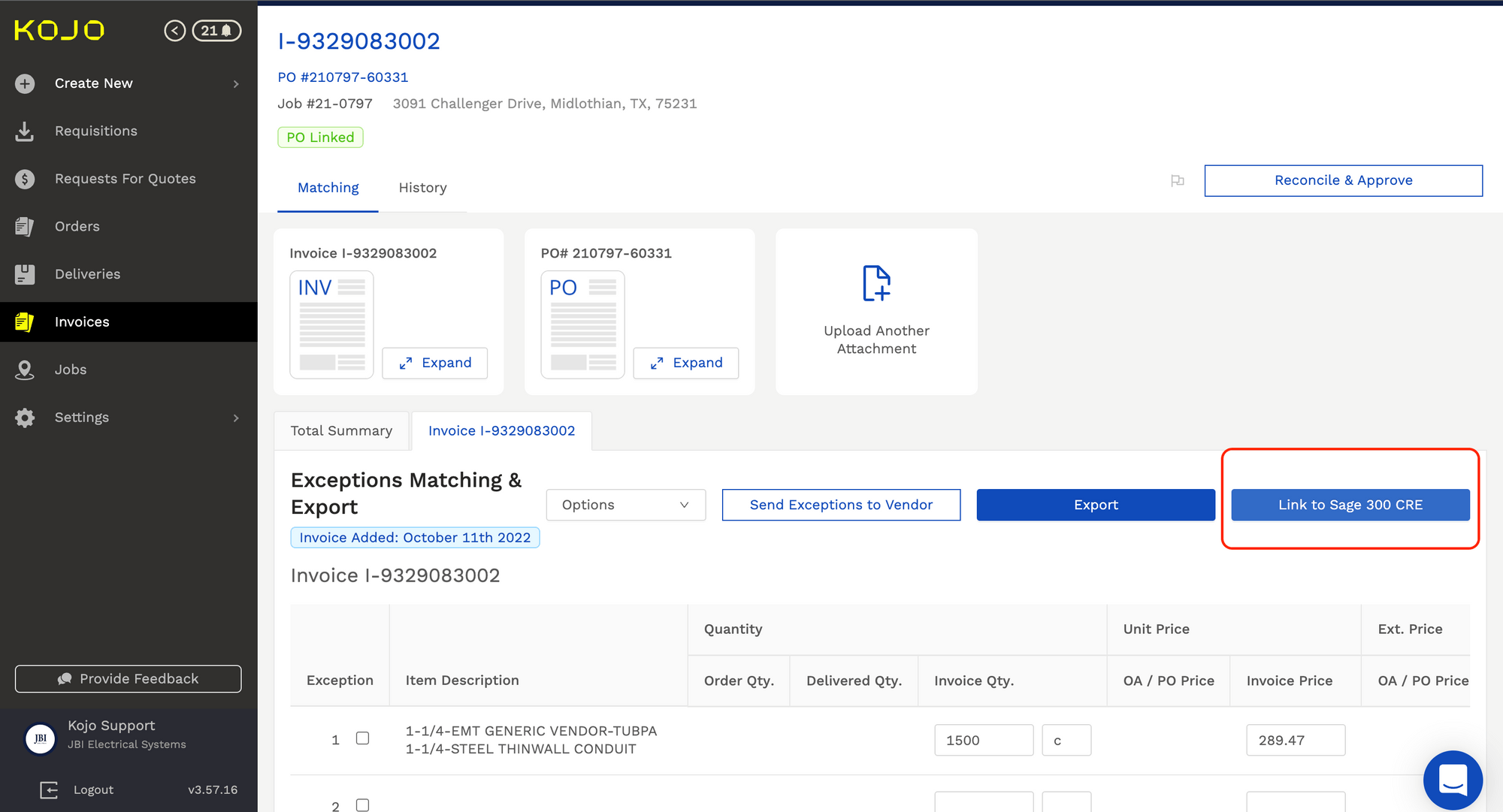Image resolution: width=1503 pixels, height=812 pixels.
Task: Click the Reconcile & Approve button
Action: [1343, 180]
